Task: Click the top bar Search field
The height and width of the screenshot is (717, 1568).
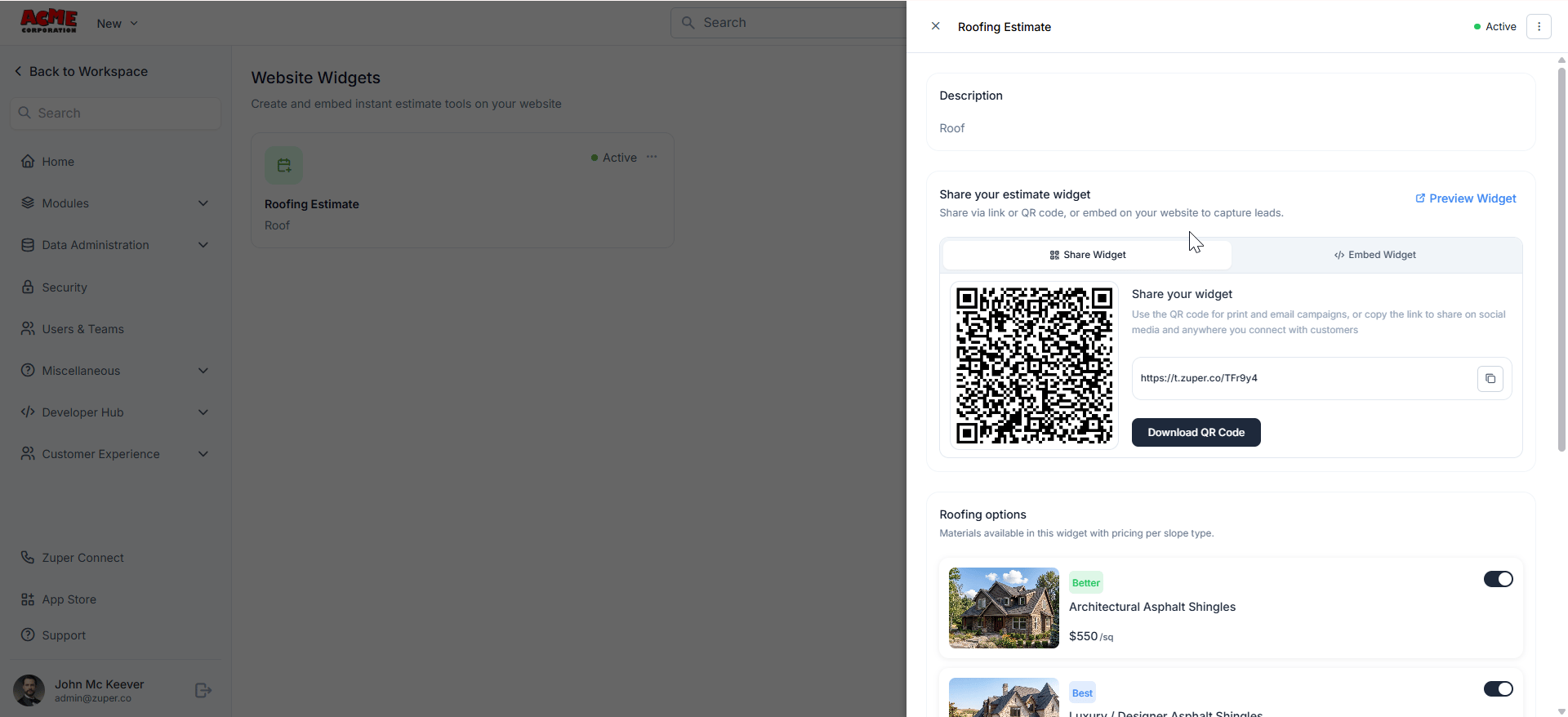Action: coord(788,23)
